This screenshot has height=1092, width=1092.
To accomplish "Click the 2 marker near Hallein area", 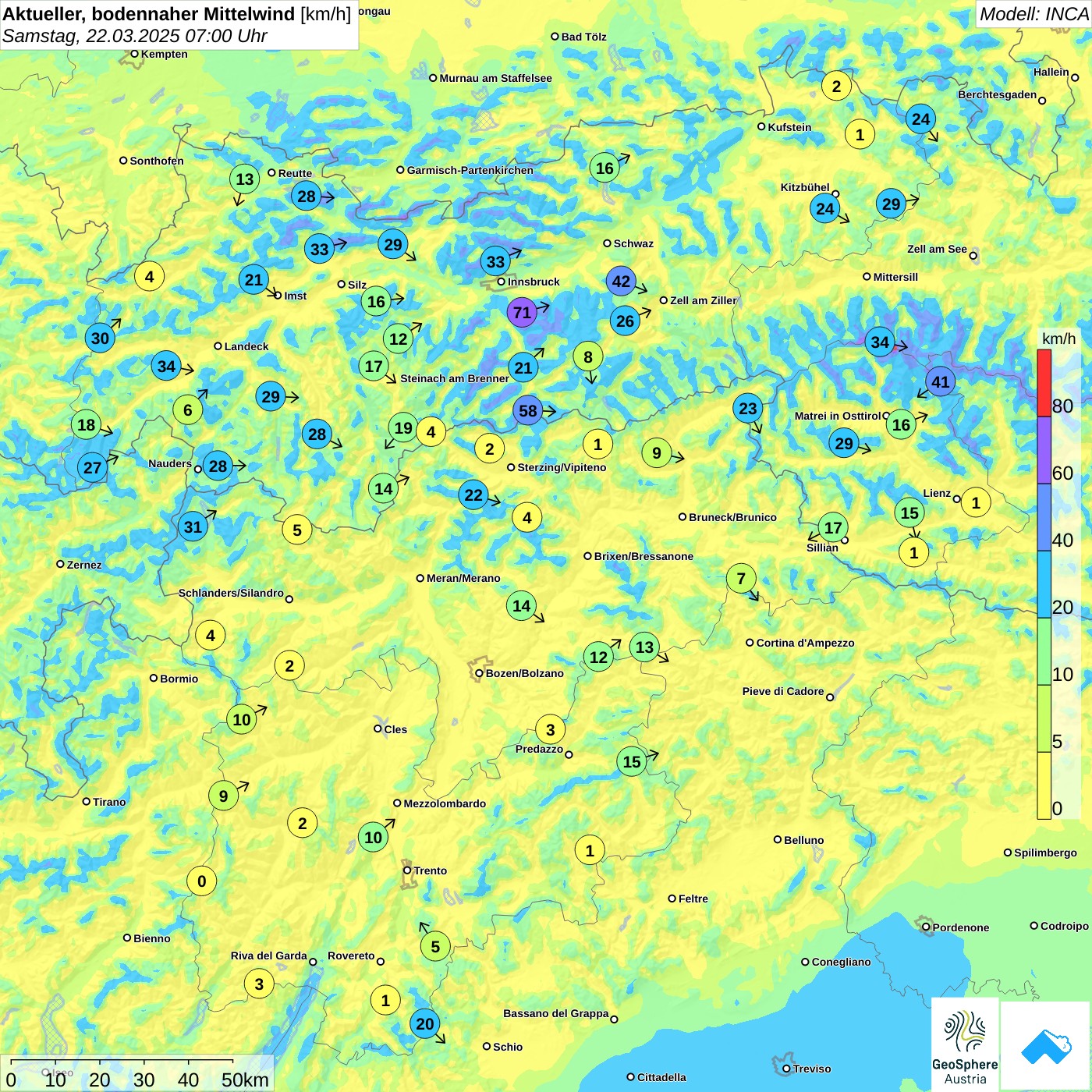I will click(x=836, y=86).
